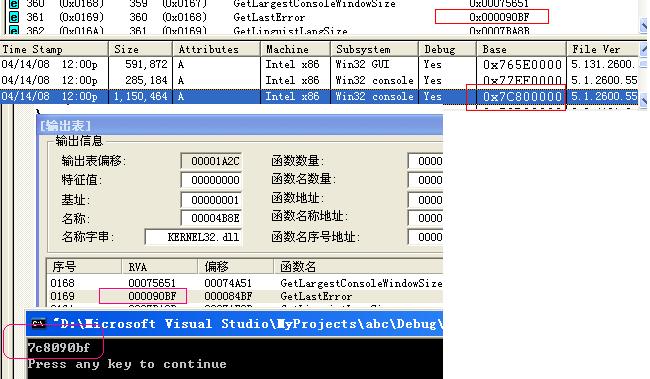Screen dimensions: 650x379
Task: Click the 函数名数量 value field
Action: point(425,180)
